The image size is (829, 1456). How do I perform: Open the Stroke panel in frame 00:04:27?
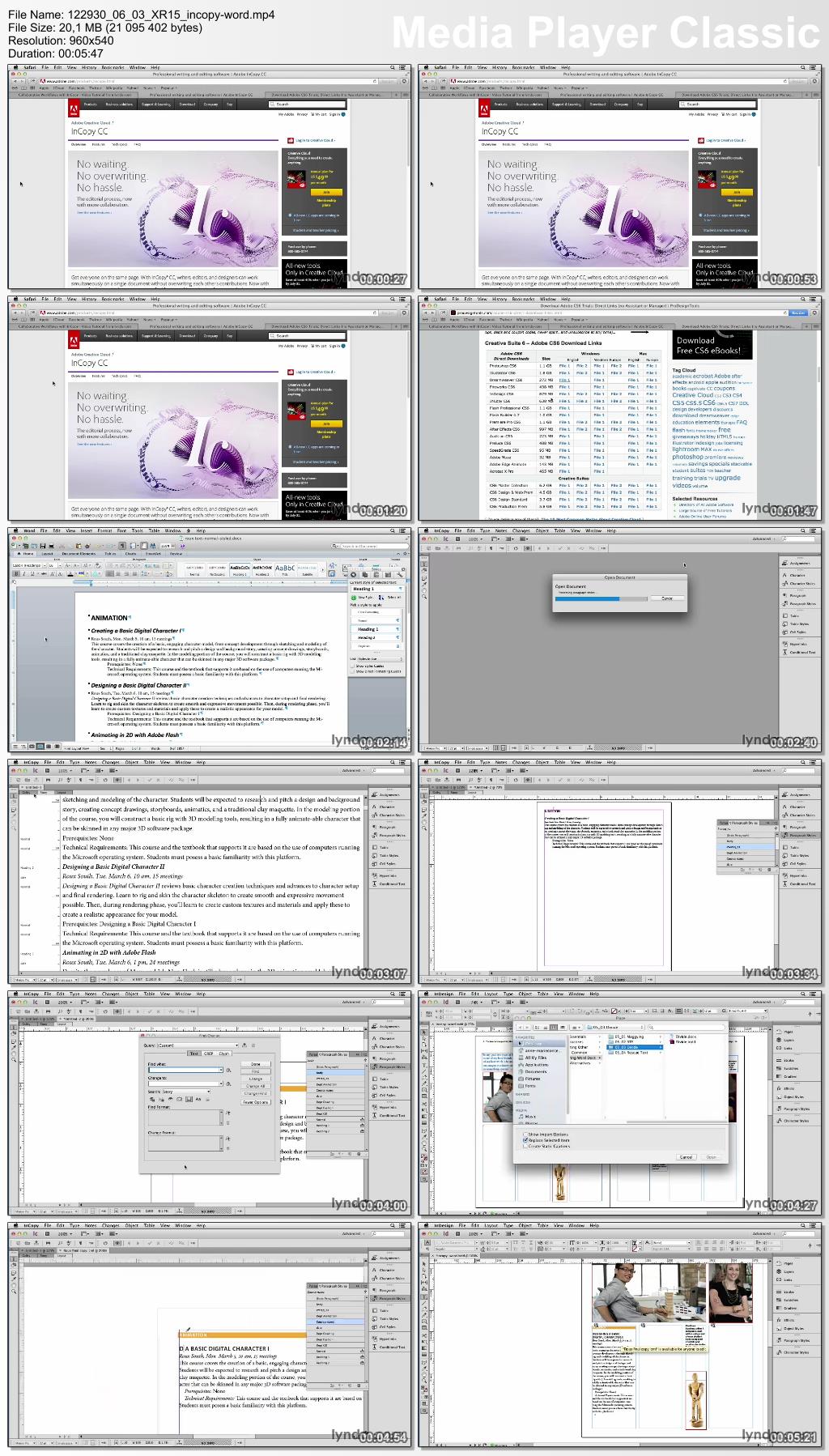pyautogui.click(x=785, y=1060)
